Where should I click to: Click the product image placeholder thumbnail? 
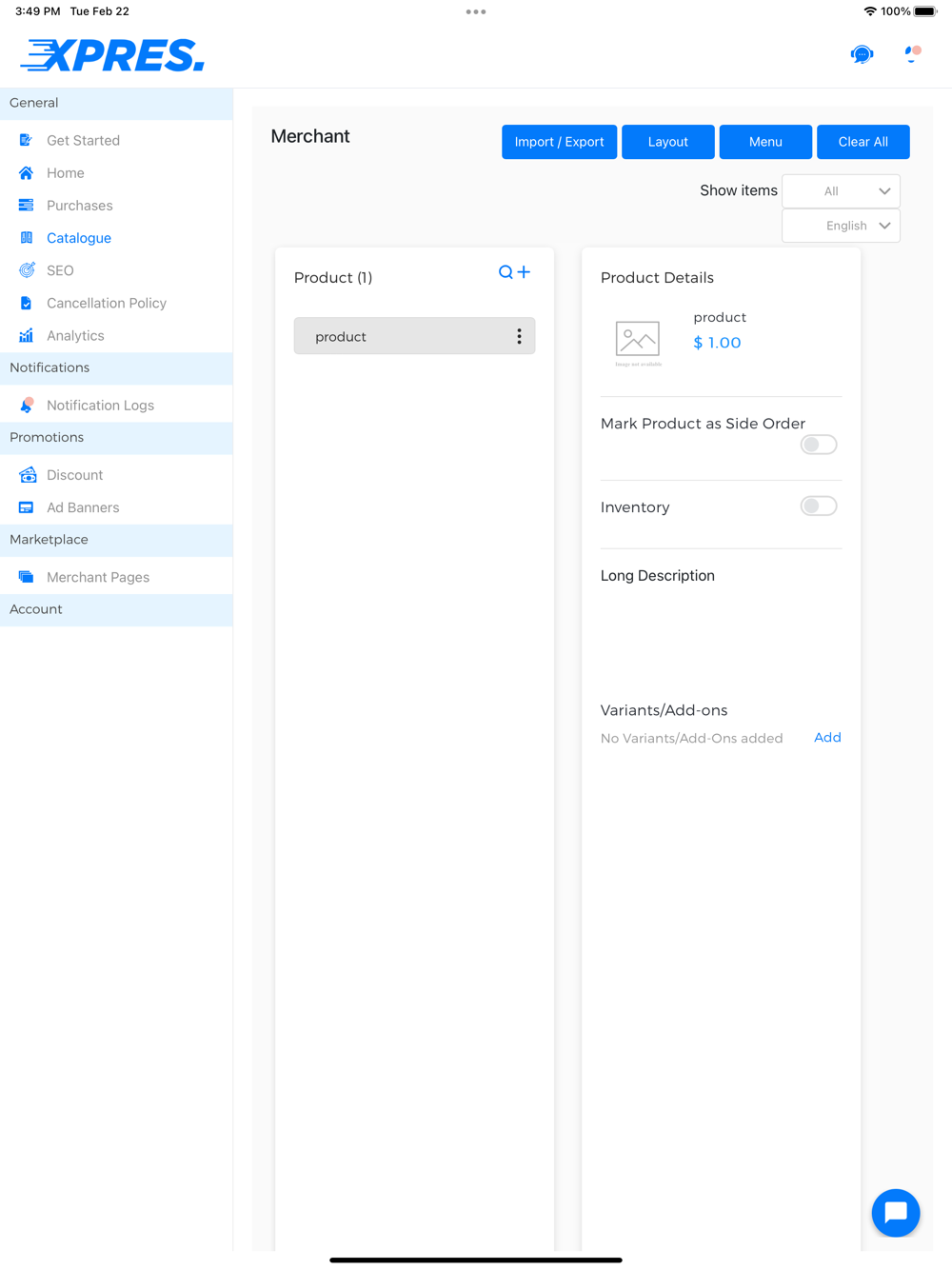[638, 343]
